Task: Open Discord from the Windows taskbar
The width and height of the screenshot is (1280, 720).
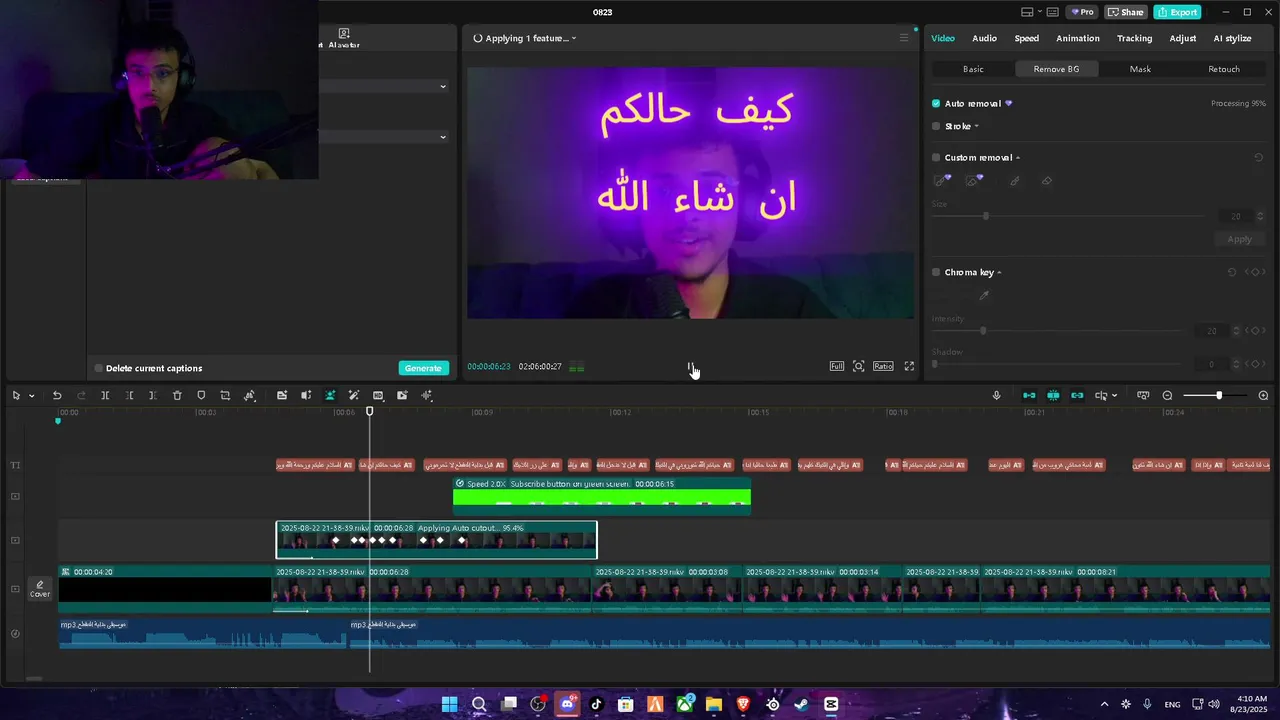Action: [x=568, y=704]
